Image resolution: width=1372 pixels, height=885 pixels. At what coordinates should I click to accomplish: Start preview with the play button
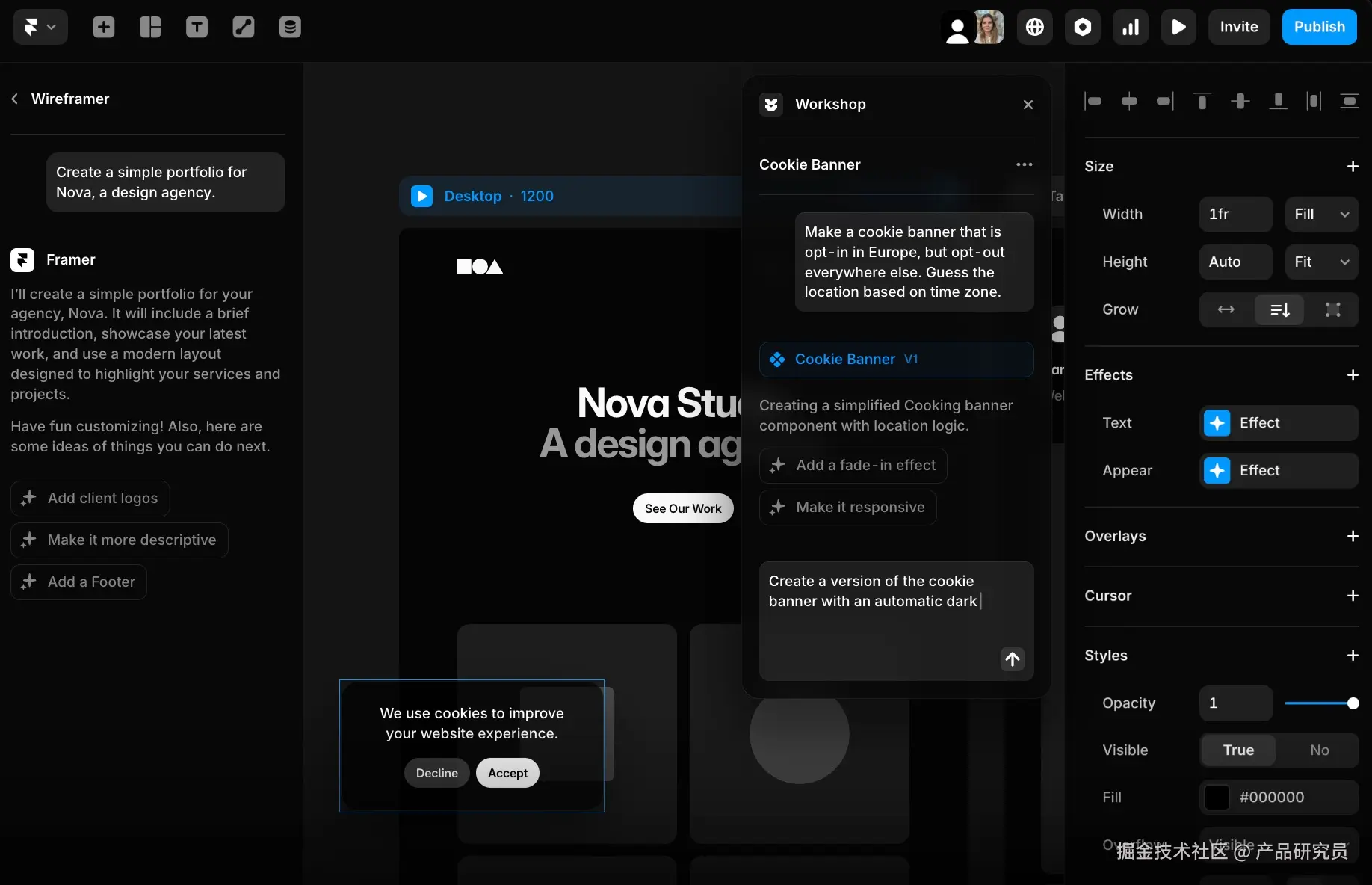coord(1178,27)
